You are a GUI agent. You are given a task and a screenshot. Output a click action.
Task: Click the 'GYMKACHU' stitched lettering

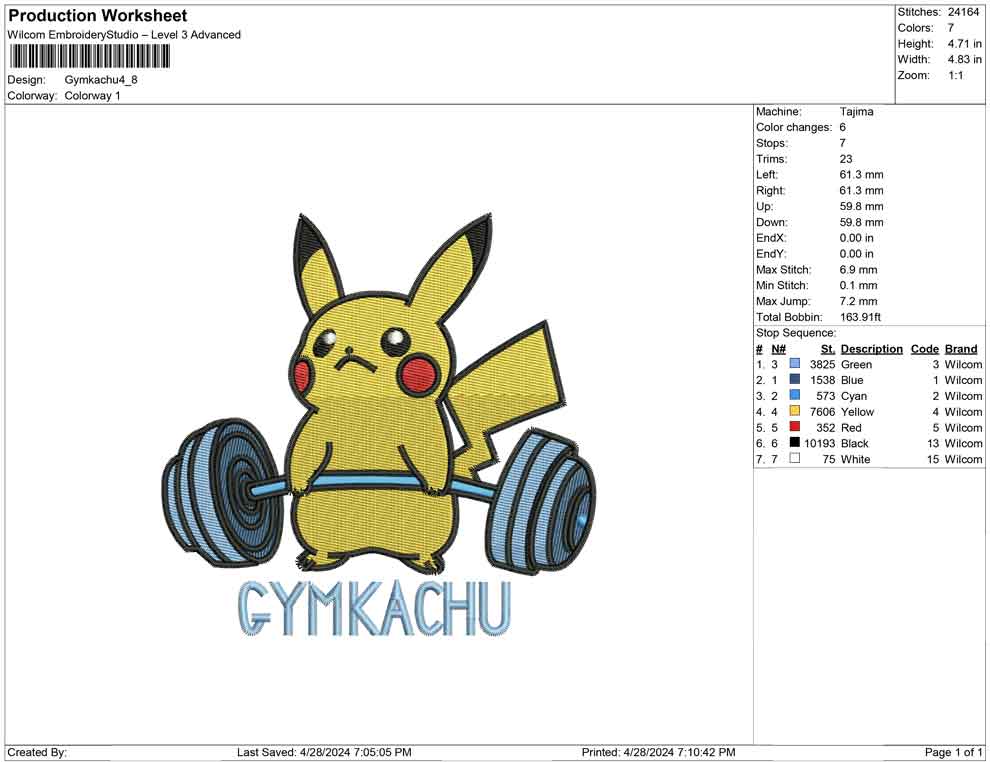[374, 608]
